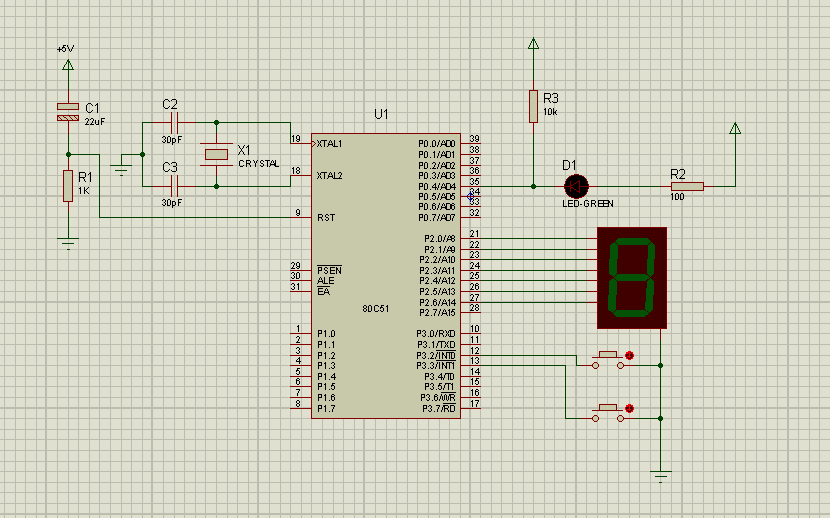The width and height of the screenshot is (830, 518).
Task: Select capacitor C2 symbol
Action: [174, 123]
